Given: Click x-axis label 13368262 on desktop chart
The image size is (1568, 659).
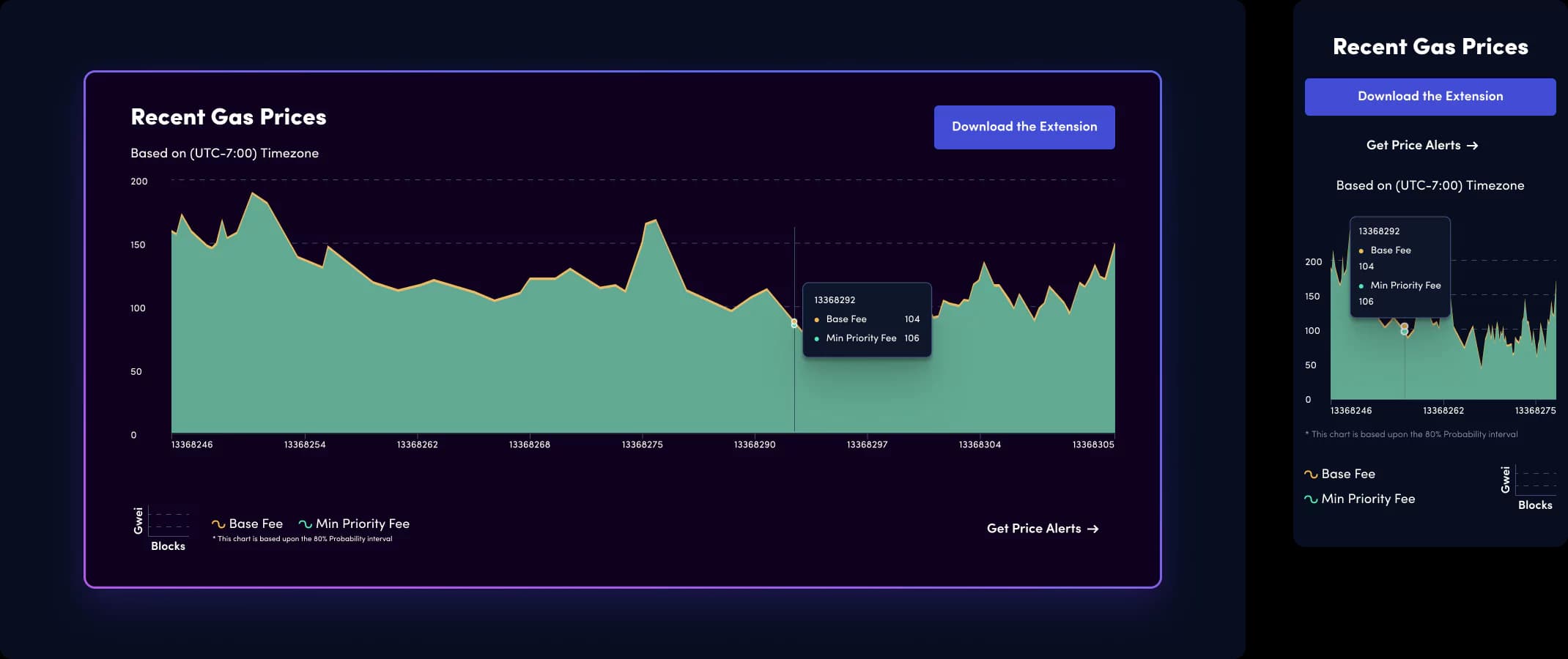Looking at the screenshot, I should click(x=417, y=444).
